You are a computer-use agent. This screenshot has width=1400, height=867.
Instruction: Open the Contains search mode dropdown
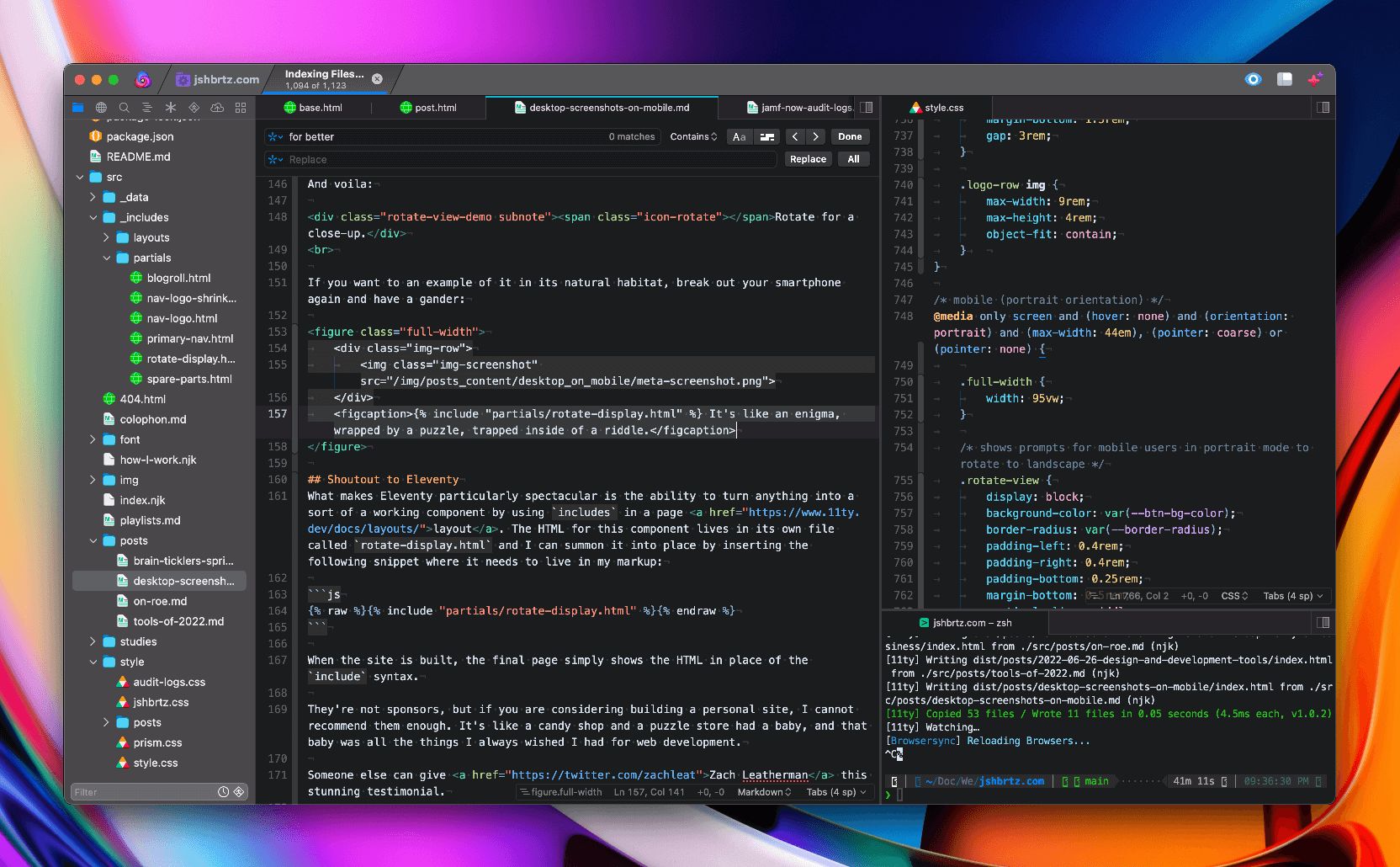(x=693, y=136)
